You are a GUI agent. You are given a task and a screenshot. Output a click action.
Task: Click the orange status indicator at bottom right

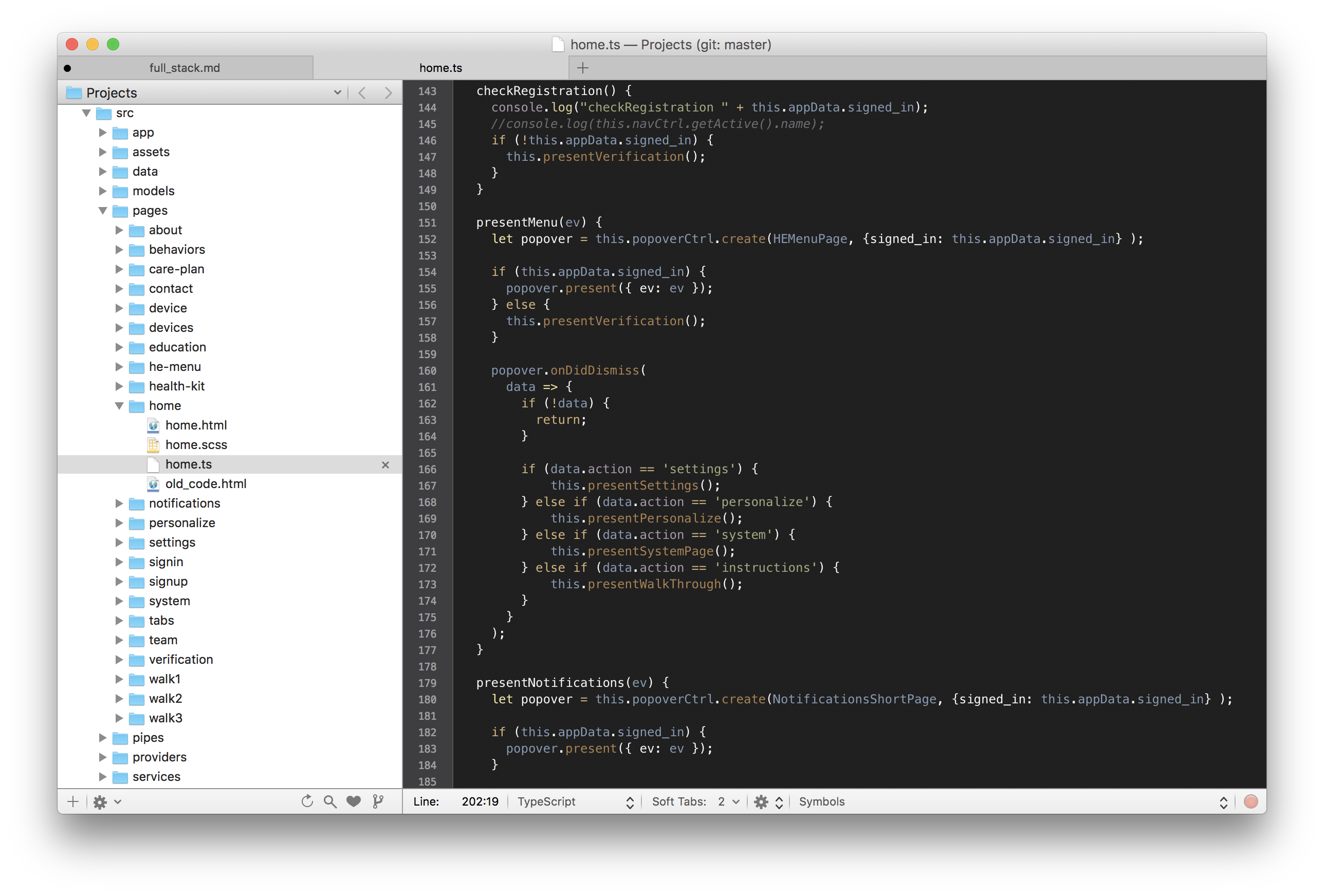[x=1251, y=801]
